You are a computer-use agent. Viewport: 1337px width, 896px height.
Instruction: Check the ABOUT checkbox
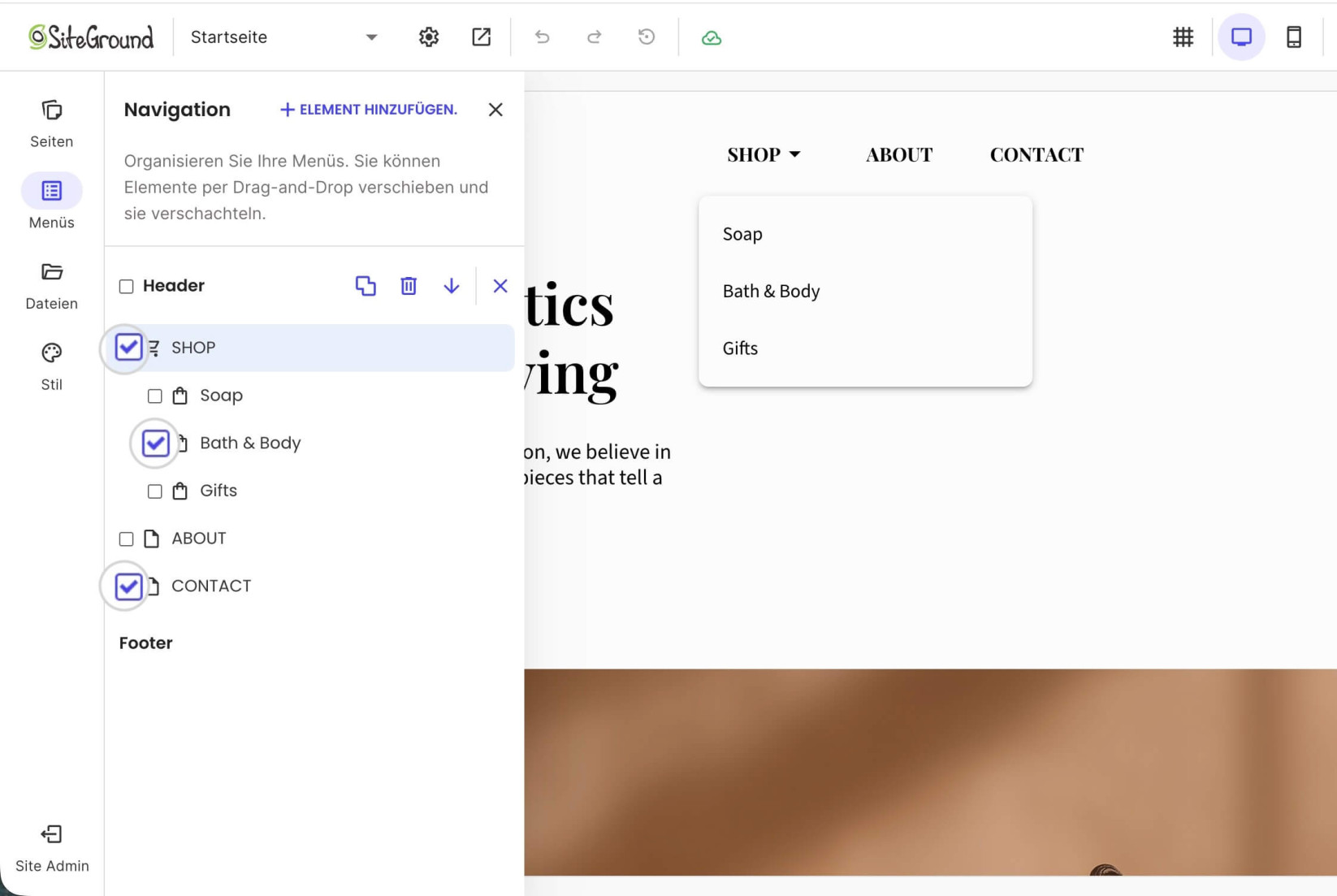(127, 539)
